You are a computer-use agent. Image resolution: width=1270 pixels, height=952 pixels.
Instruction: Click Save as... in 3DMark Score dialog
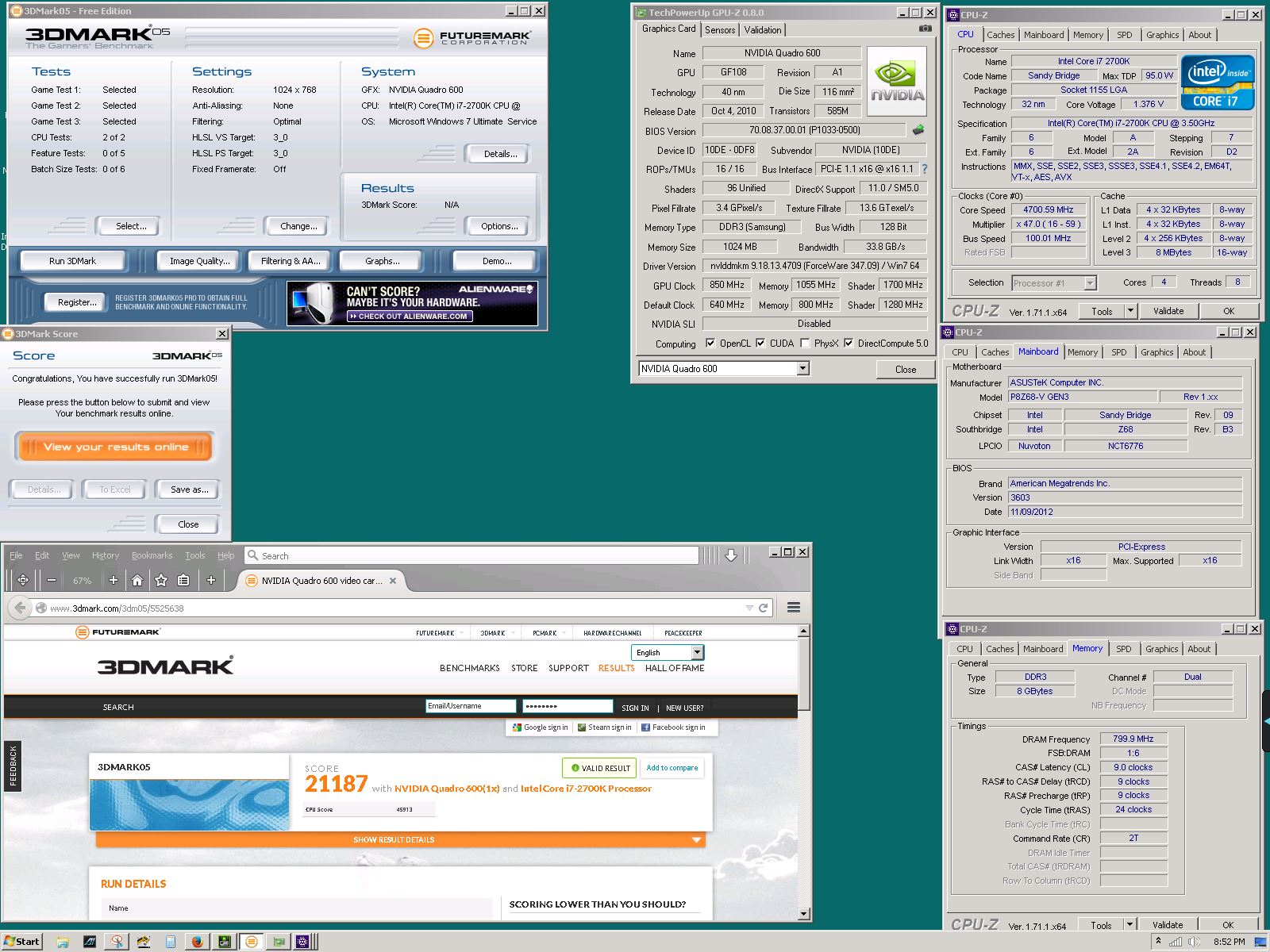(x=189, y=489)
